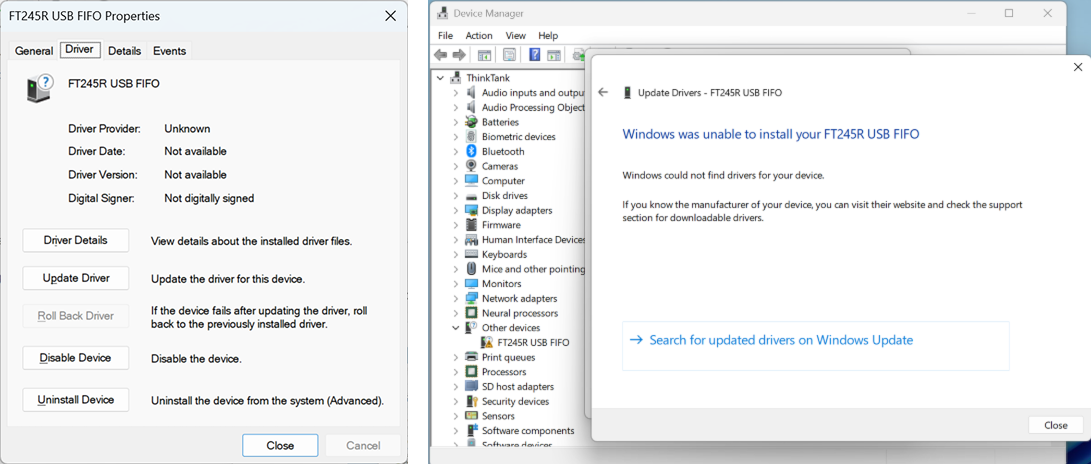Open the Help menu in Device Manager
The height and width of the screenshot is (464, 1091).
point(548,35)
